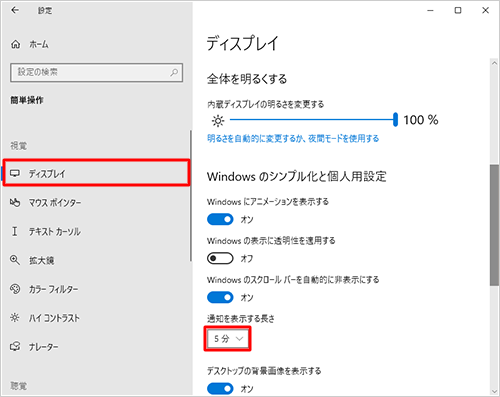The width and height of the screenshot is (500, 397).
Task: Click scrollbar up arrow in right pane
Action: [494, 63]
